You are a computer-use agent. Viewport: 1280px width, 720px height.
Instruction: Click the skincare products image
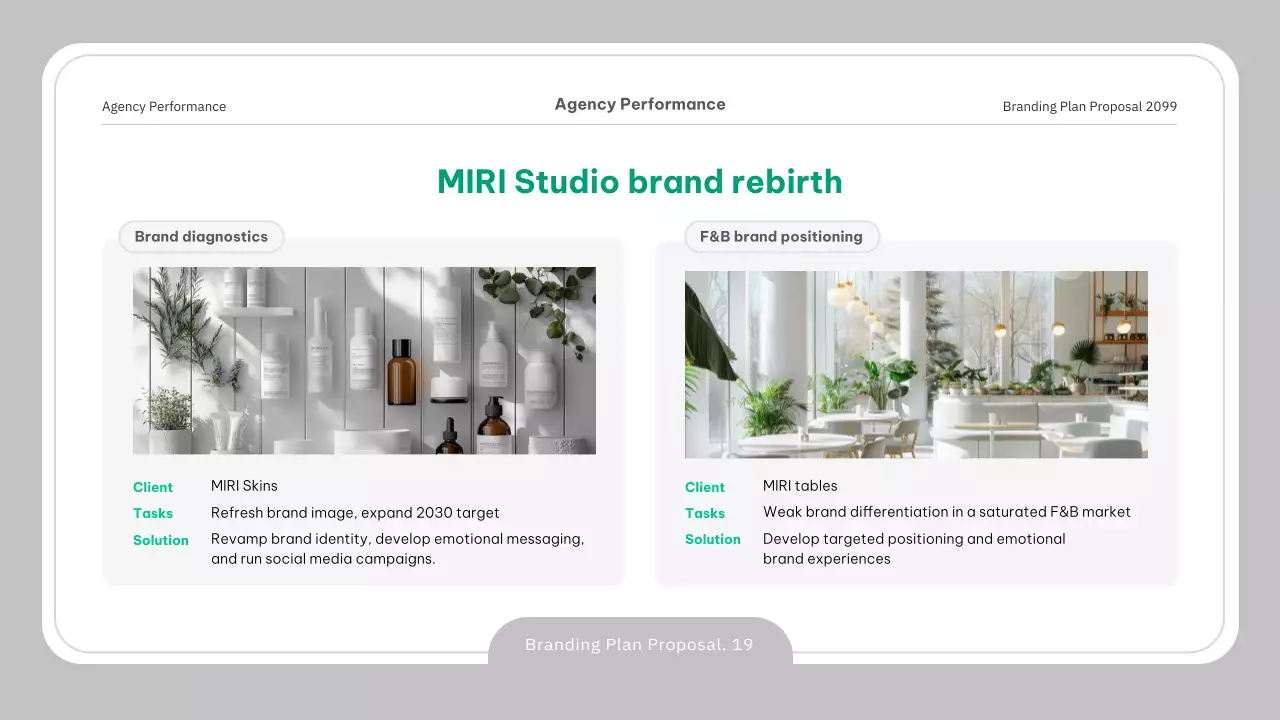coord(364,360)
